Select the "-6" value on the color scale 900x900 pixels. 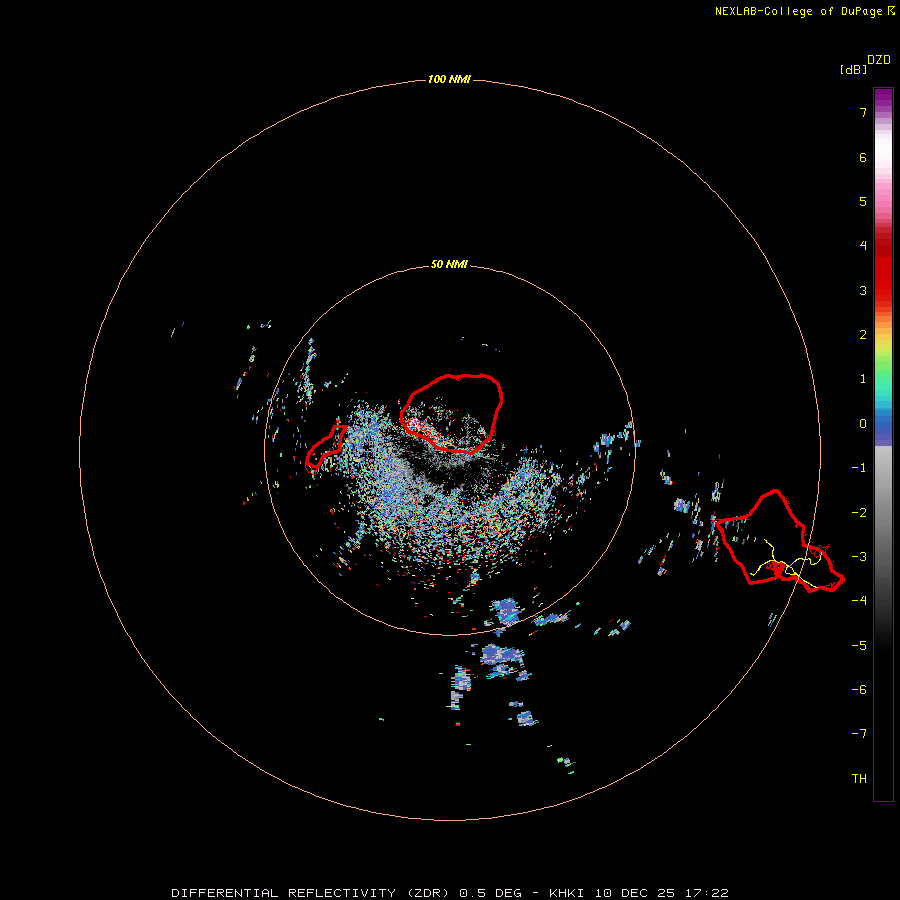[859, 690]
